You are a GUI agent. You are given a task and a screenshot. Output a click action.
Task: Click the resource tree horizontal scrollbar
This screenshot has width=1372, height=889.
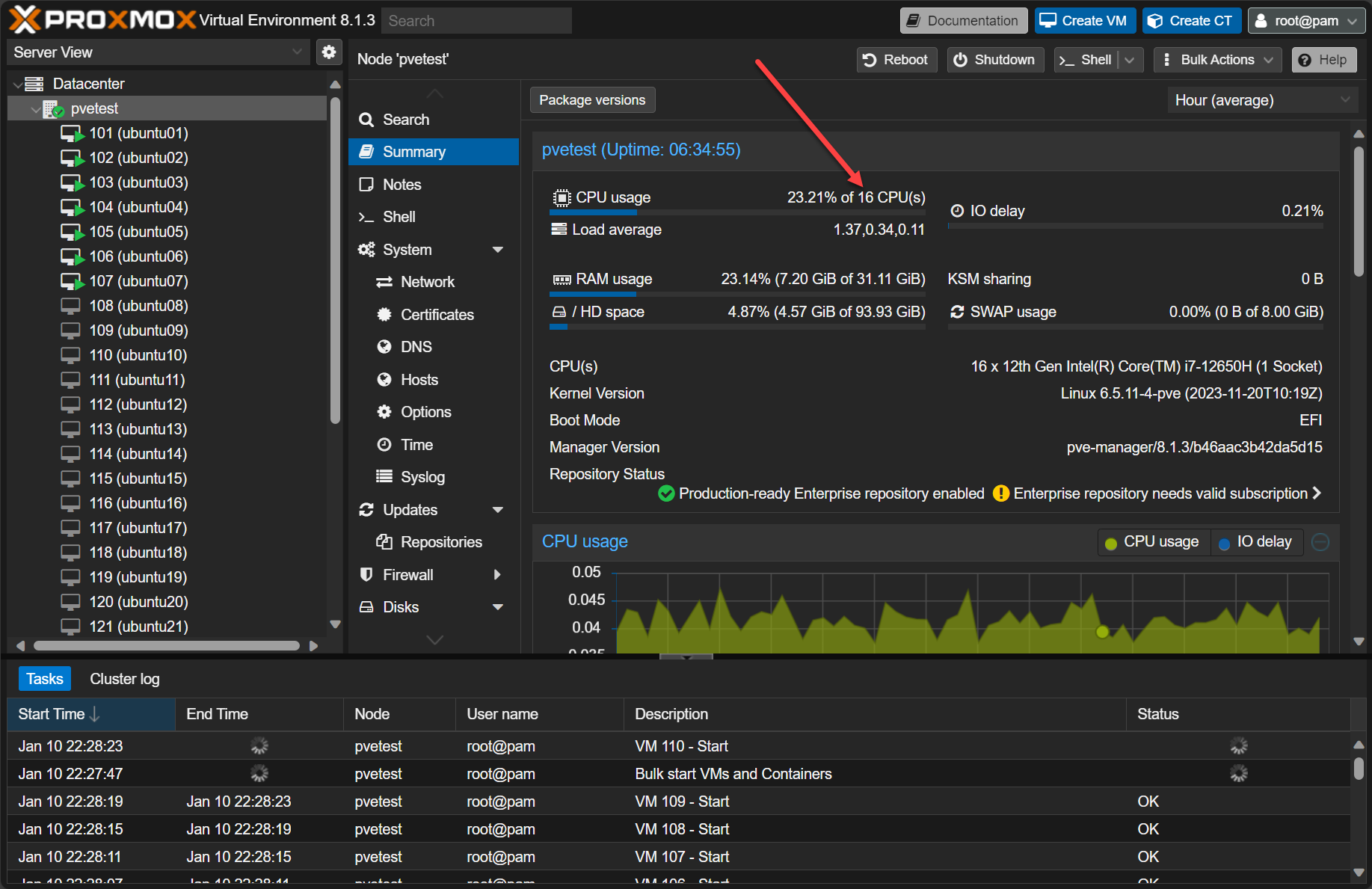pos(166,645)
